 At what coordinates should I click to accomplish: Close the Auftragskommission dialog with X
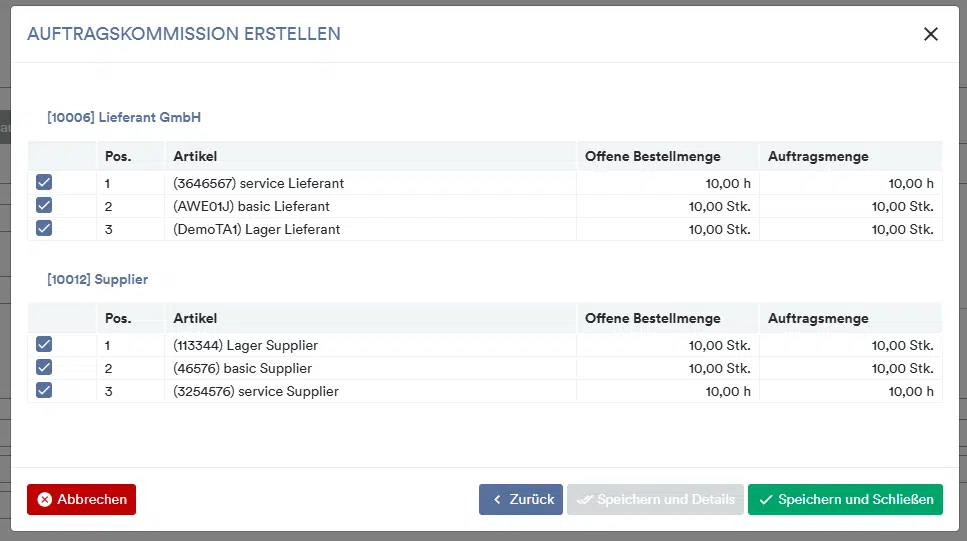[x=931, y=34]
